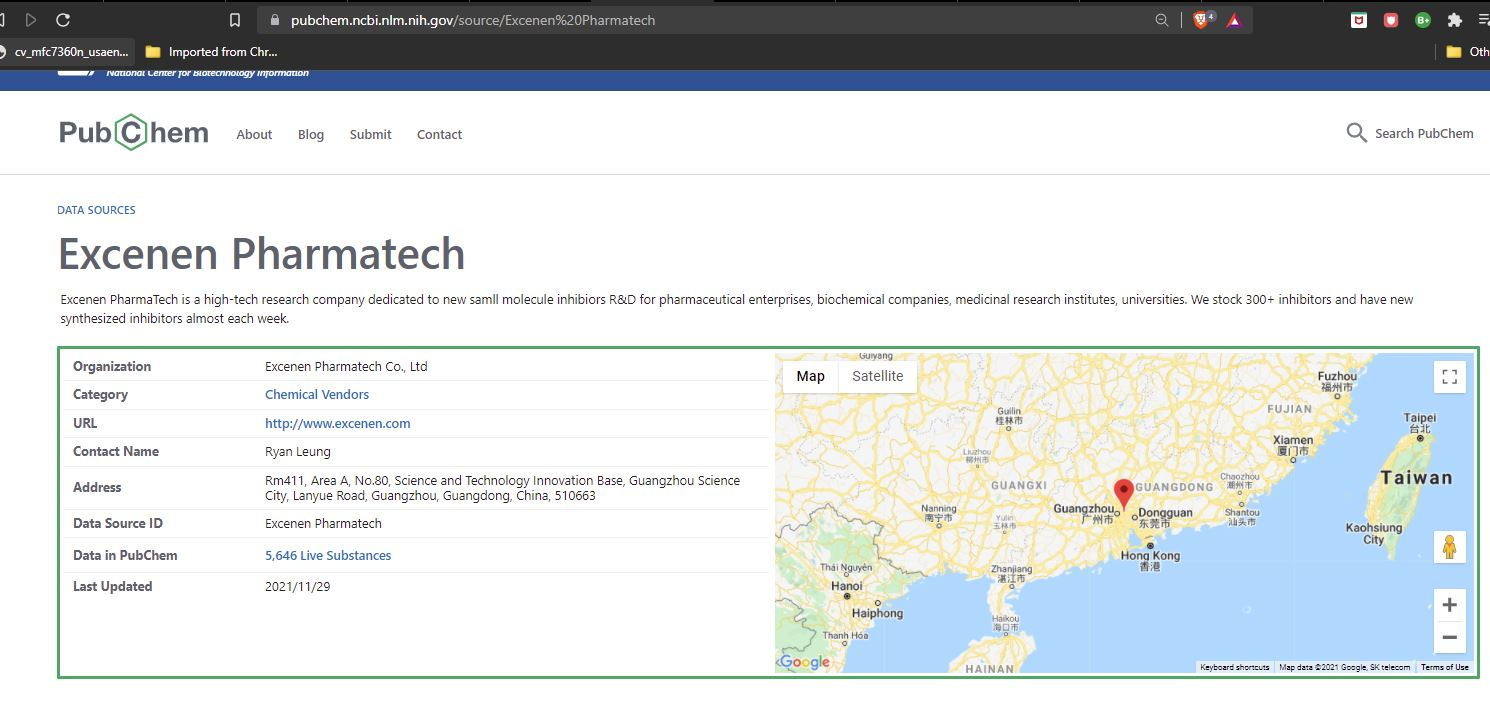Screen dimensions: 1490x701
Task: Open the Submit menu item
Action: click(x=371, y=134)
